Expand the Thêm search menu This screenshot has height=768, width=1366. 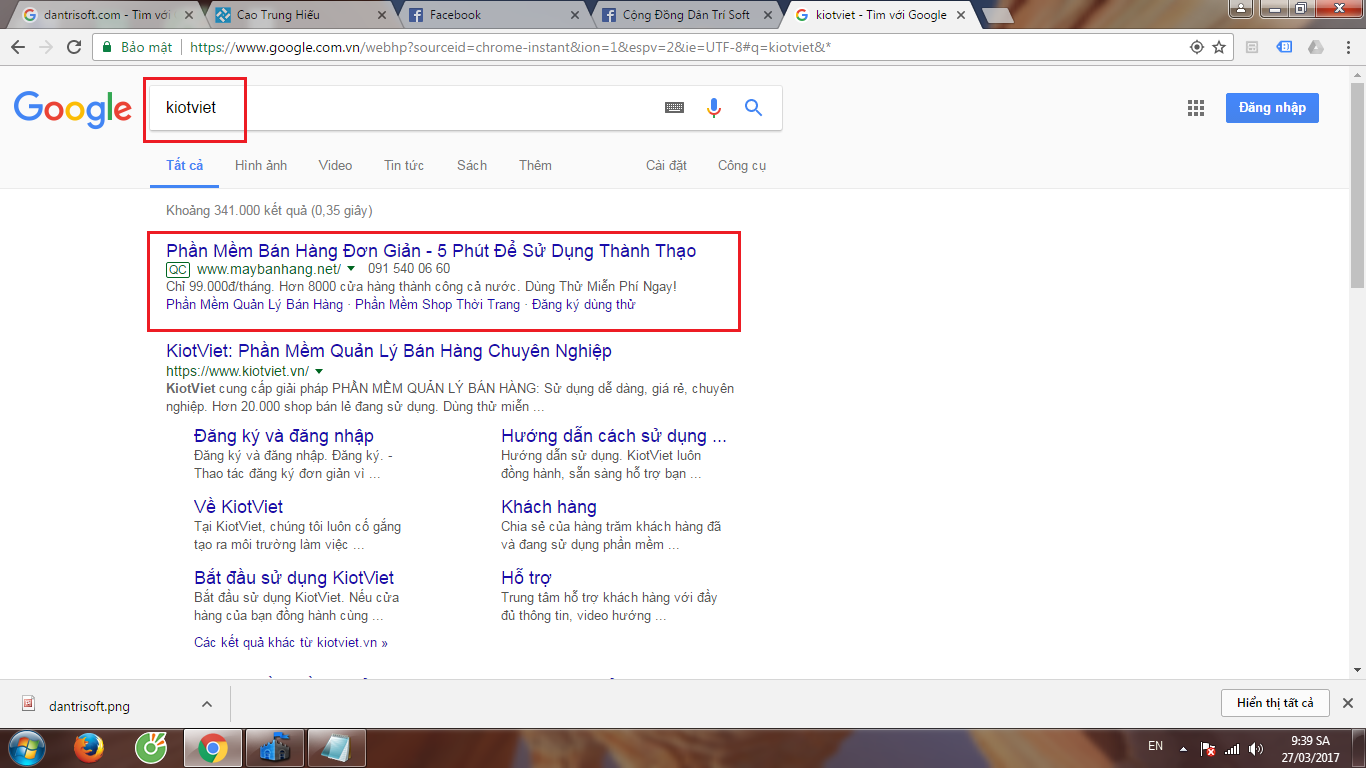[535, 165]
